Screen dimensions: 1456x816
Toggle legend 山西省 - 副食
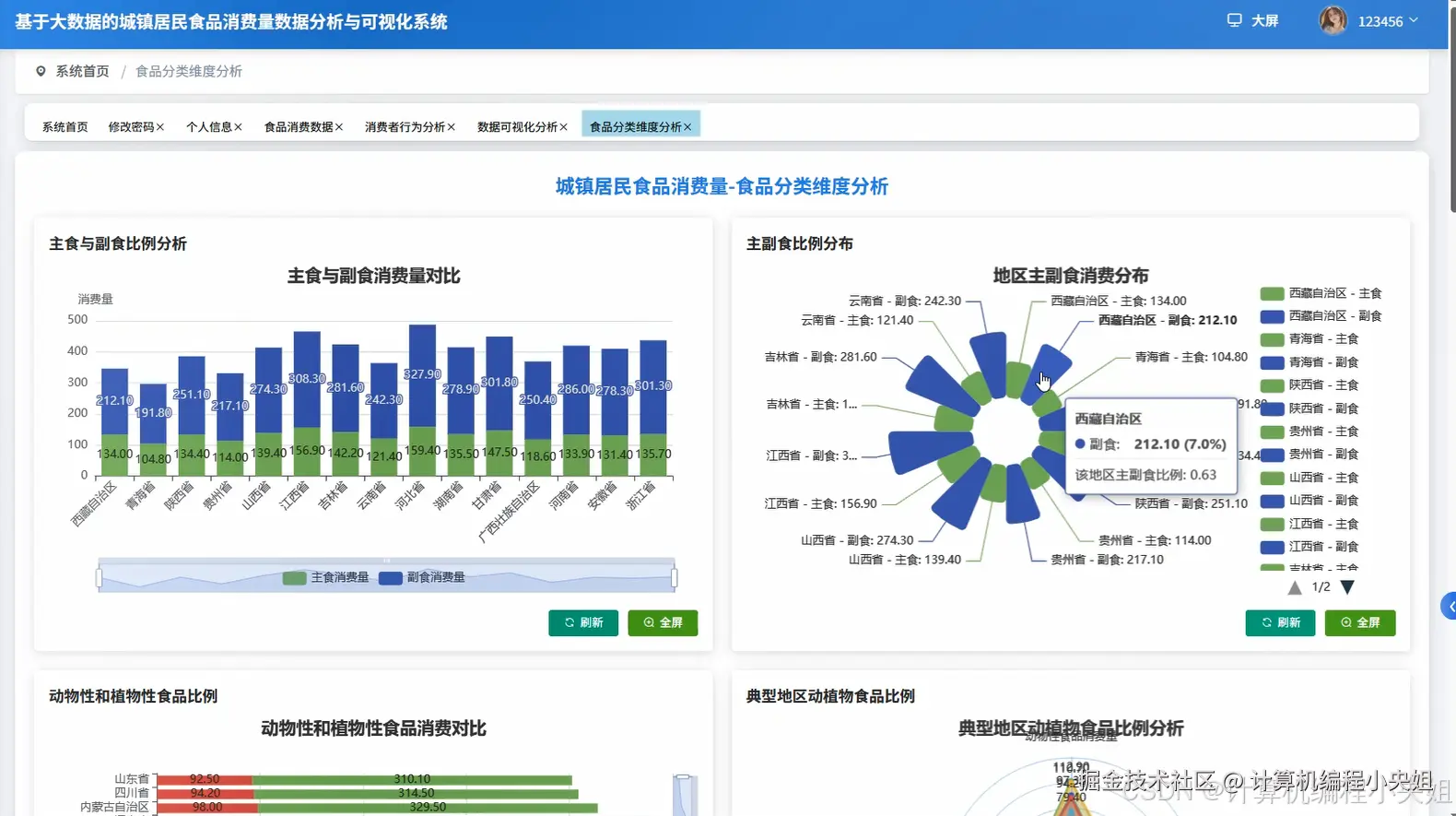click(x=1309, y=501)
